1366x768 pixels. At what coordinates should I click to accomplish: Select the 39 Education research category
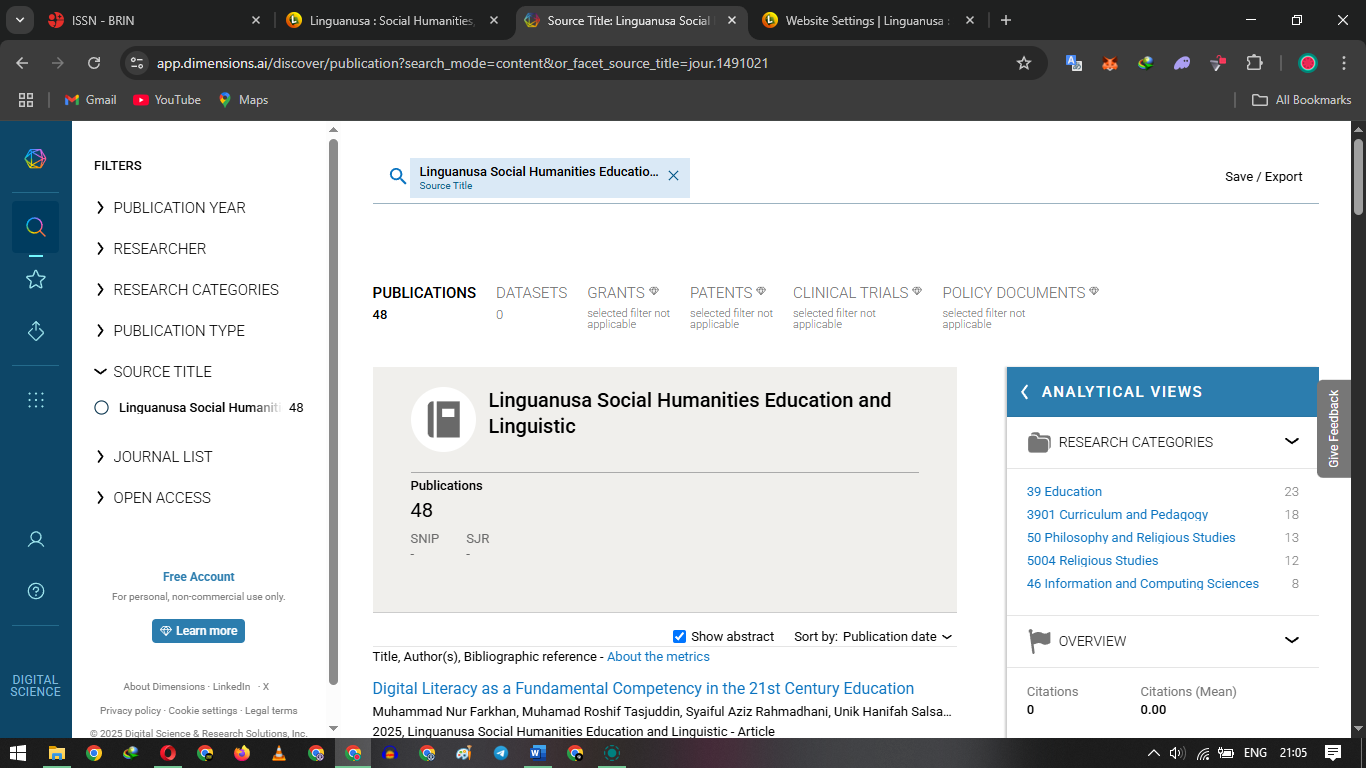tap(1064, 492)
